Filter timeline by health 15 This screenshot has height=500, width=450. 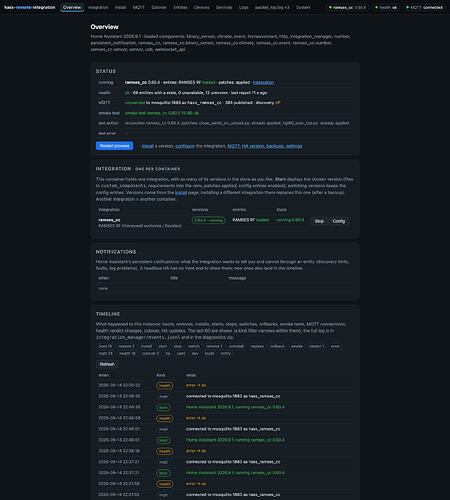127,353
